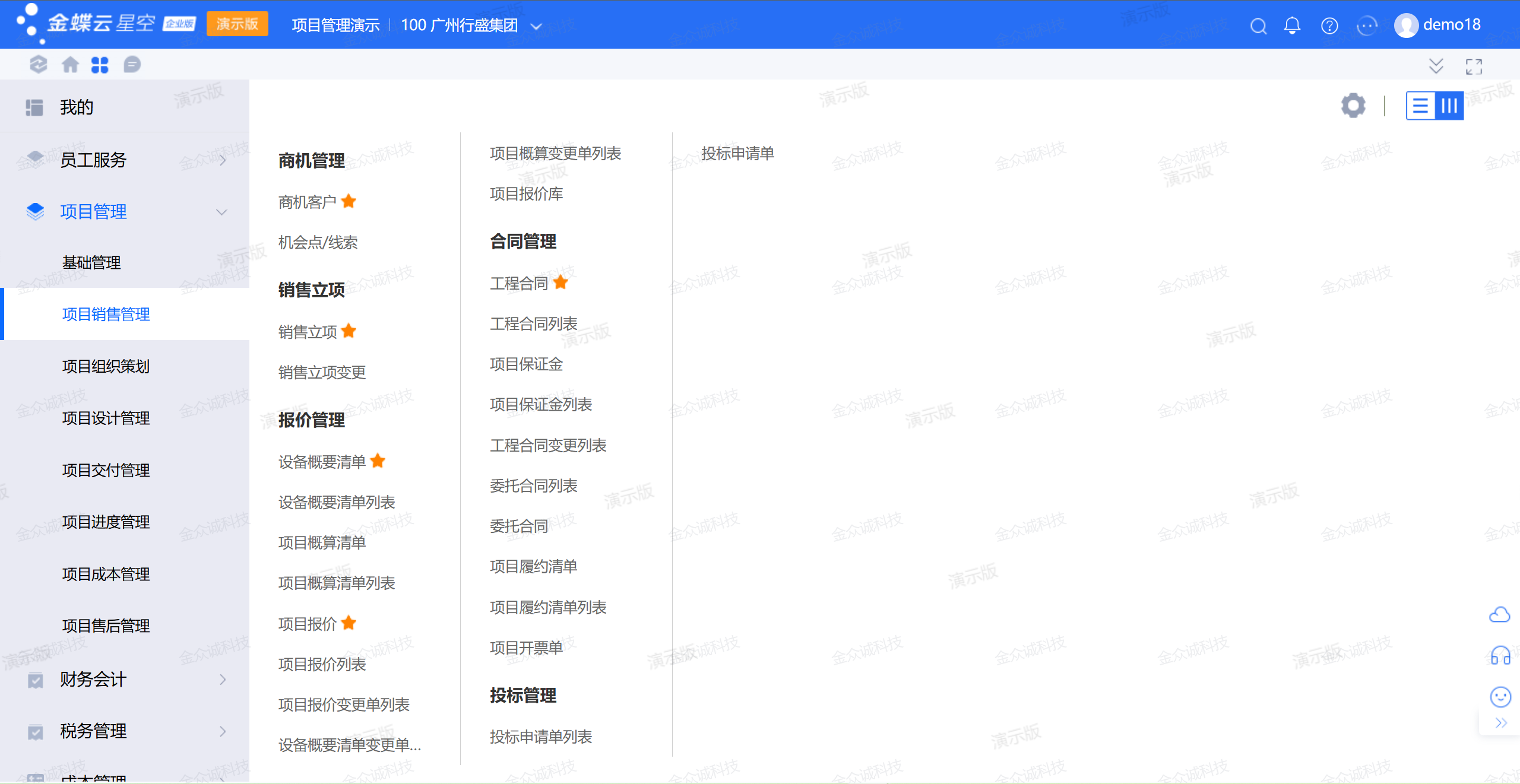Switch to column layout view
Image resolution: width=1520 pixels, height=784 pixels.
click(x=1449, y=106)
